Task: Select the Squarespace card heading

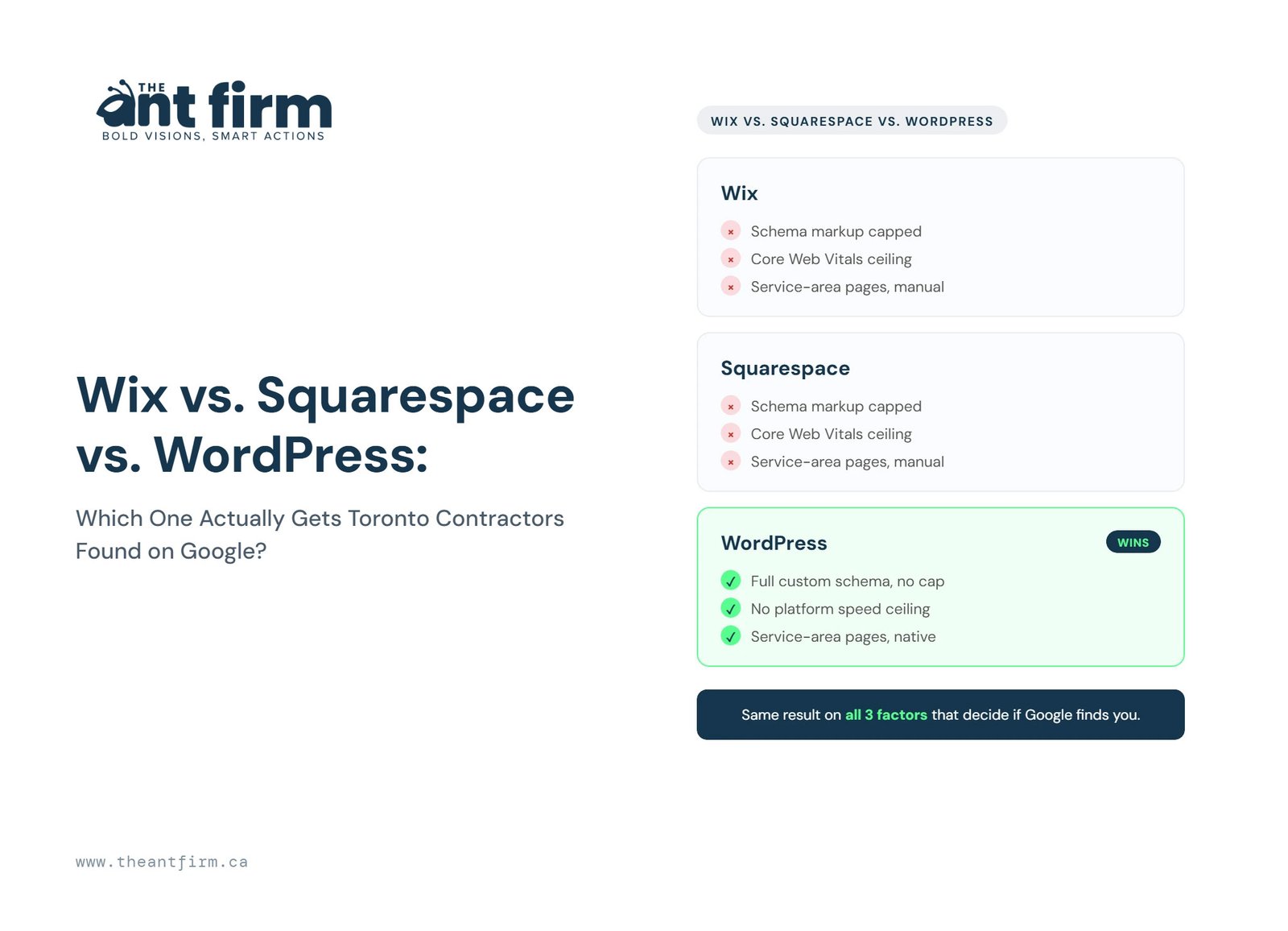Action: [785, 368]
